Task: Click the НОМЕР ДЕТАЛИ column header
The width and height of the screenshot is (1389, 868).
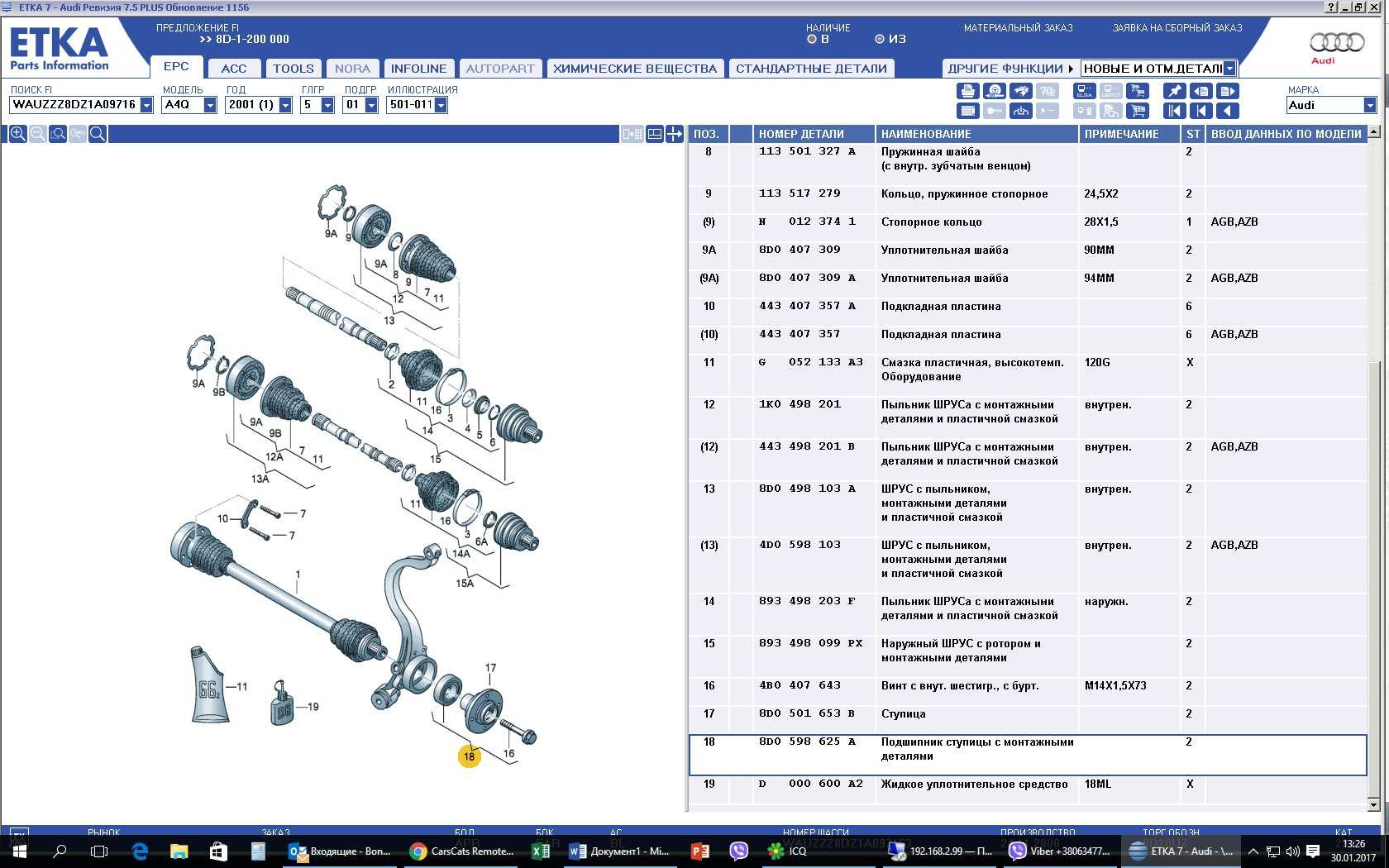Action: [x=814, y=134]
